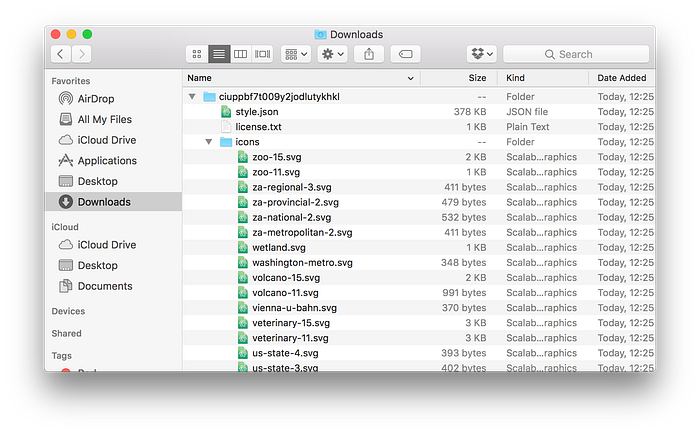Image resolution: width=700 pixels, height=435 pixels.
Task: Switch to column view
Action: [241, 54]
